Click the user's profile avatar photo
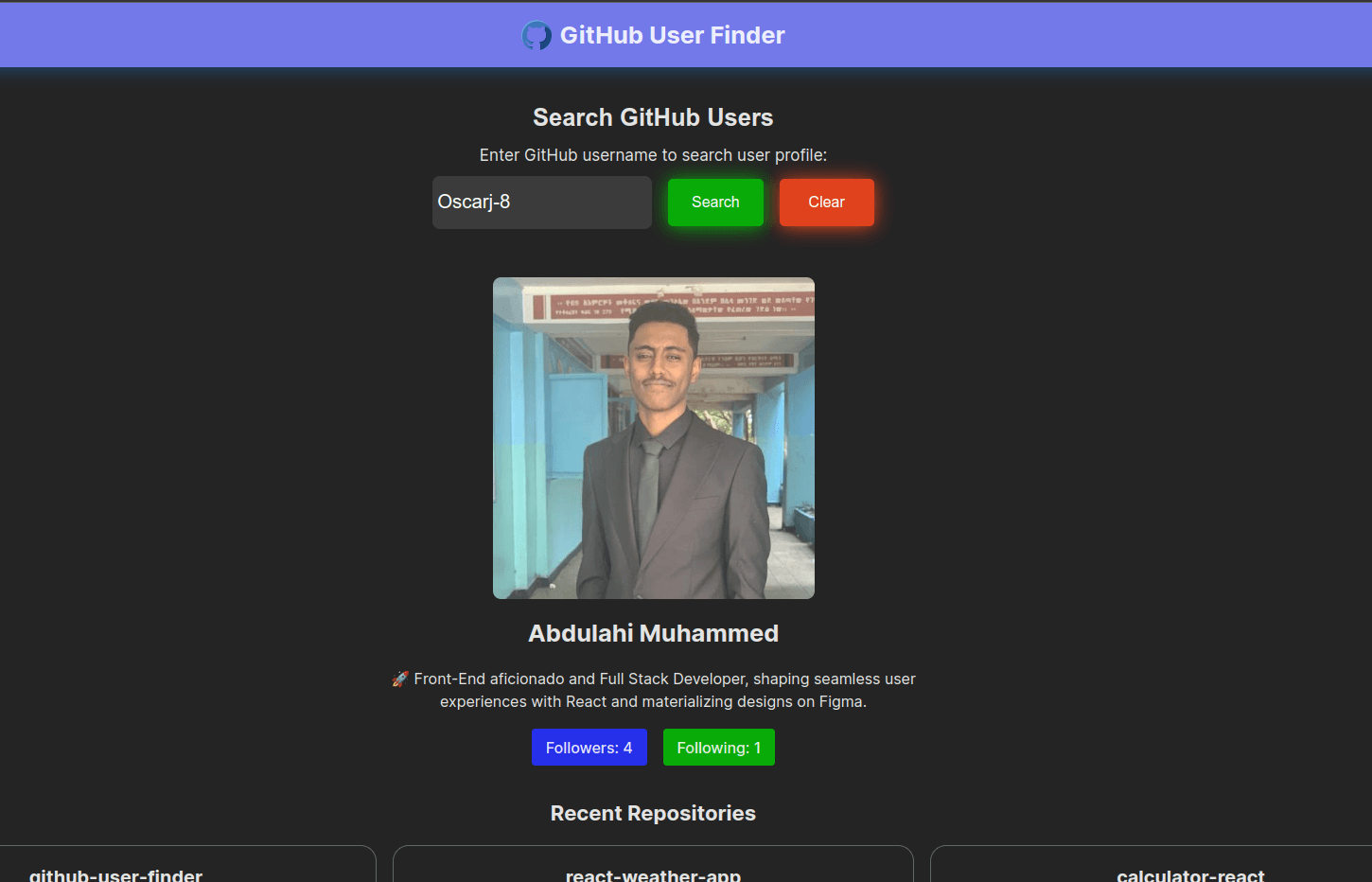1372x882 pixels. pos(653,437)
